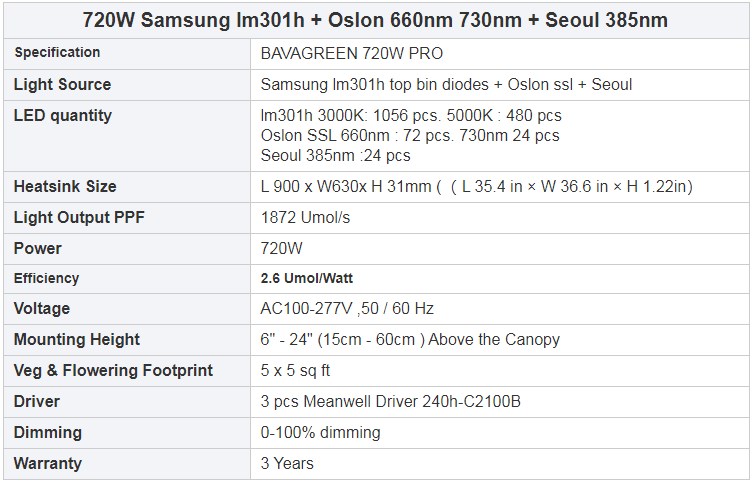752x481 pixels.
Task: Click the 720W power value
Action: tap(282, 248)
